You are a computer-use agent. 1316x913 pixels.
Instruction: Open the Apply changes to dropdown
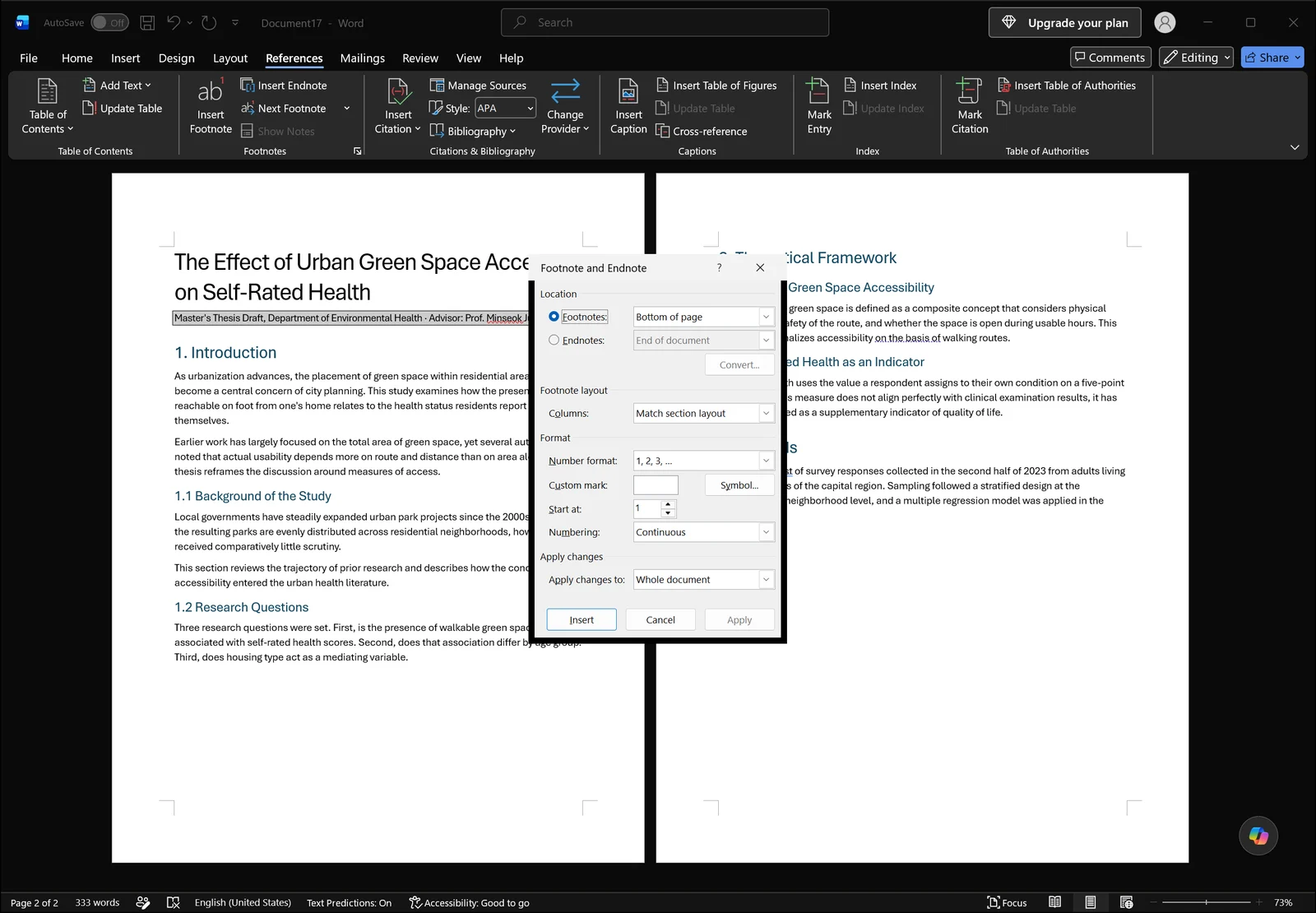tap(703, 579)
